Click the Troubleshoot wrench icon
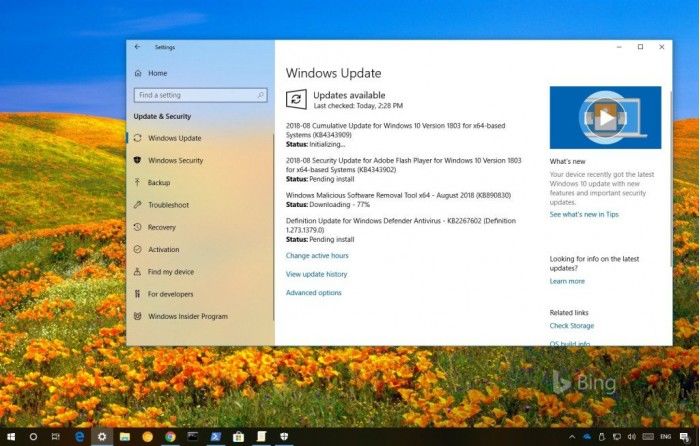This screenshot has width=700, height=446. pyautogui.click(x=137, y=205)
